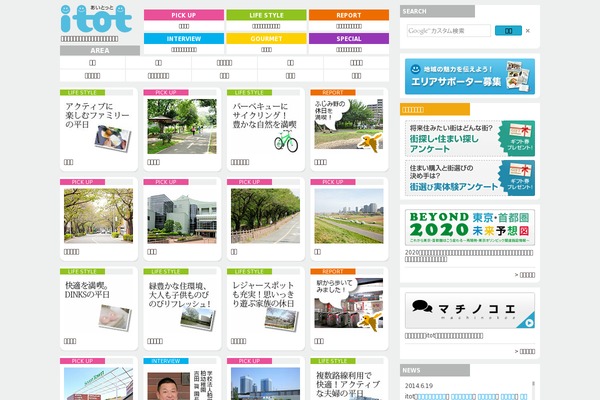
Task: Open the マチノコエ banner
Action: 470,310
